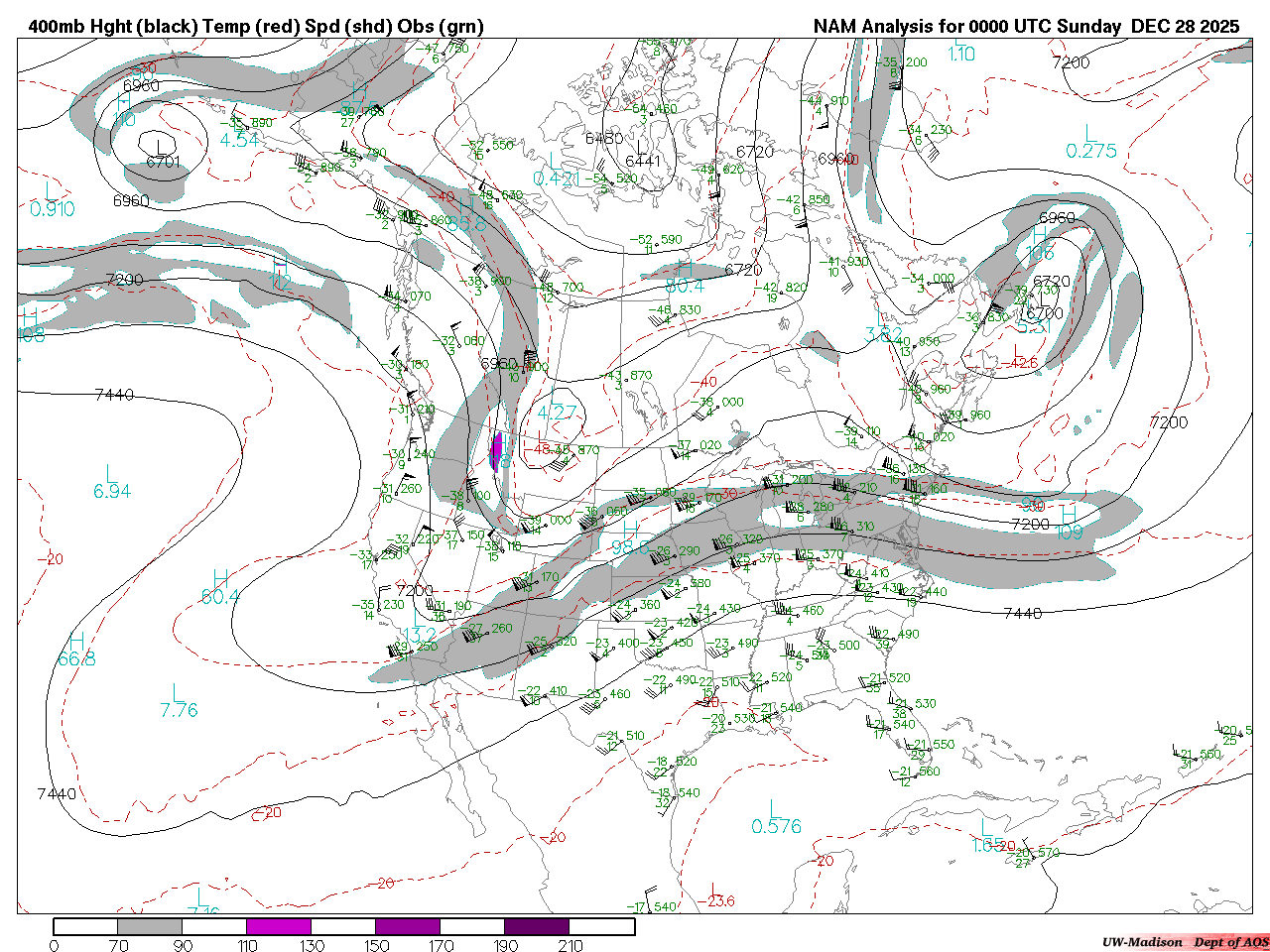This screenshot has width=1270, height=952.
Task: Click the NAM Analysis date title text
Action: (1026, 27)
